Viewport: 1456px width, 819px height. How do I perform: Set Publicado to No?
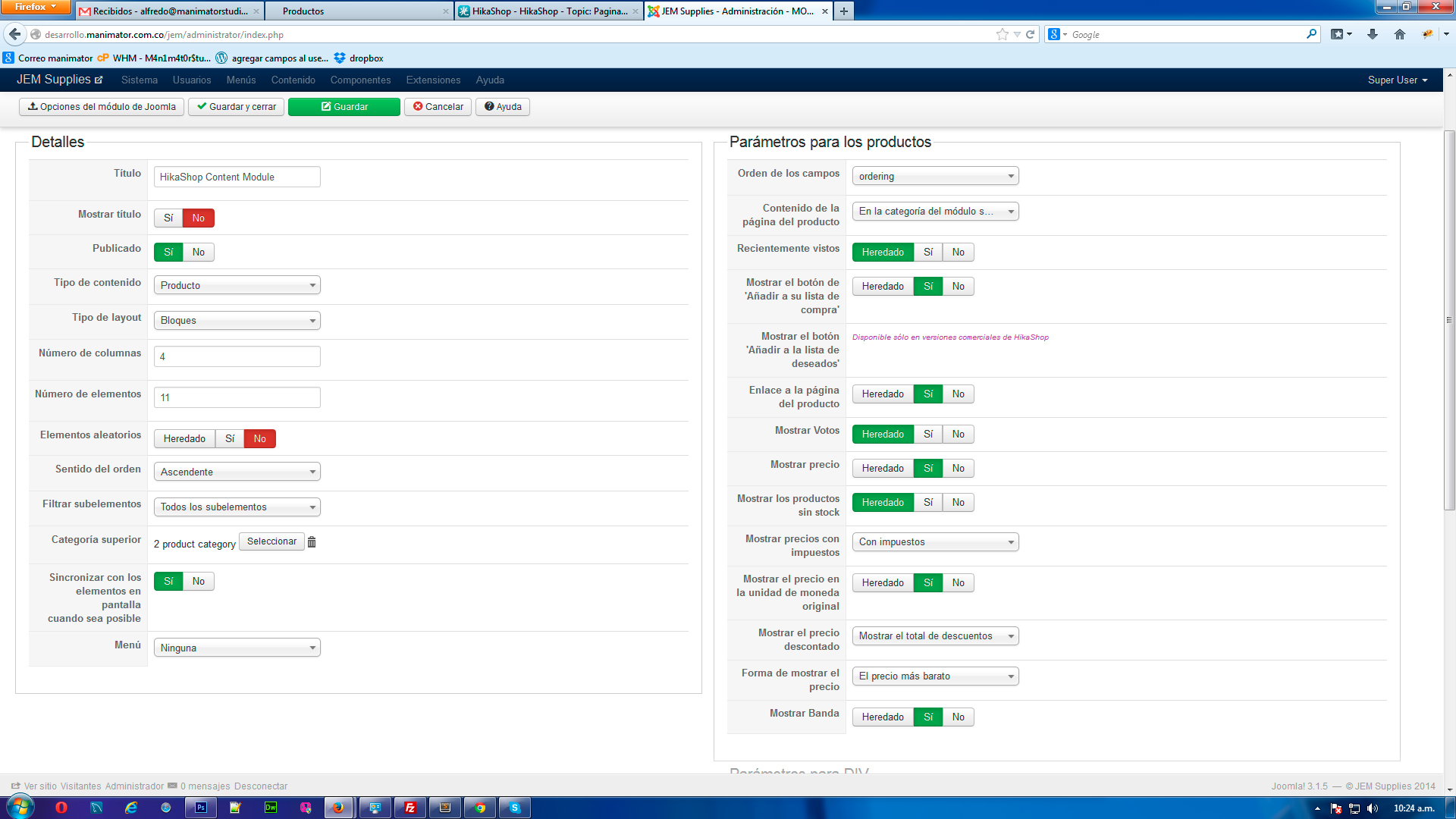tap(198, 253)
